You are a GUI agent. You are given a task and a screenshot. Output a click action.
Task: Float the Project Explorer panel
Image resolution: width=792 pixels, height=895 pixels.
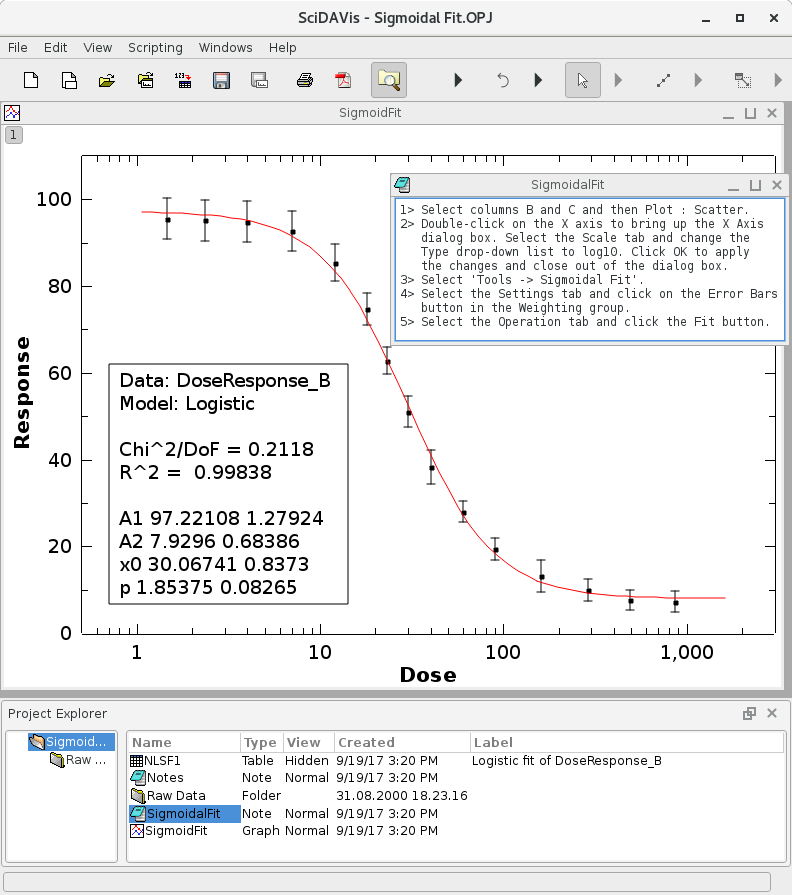point(749,713)
